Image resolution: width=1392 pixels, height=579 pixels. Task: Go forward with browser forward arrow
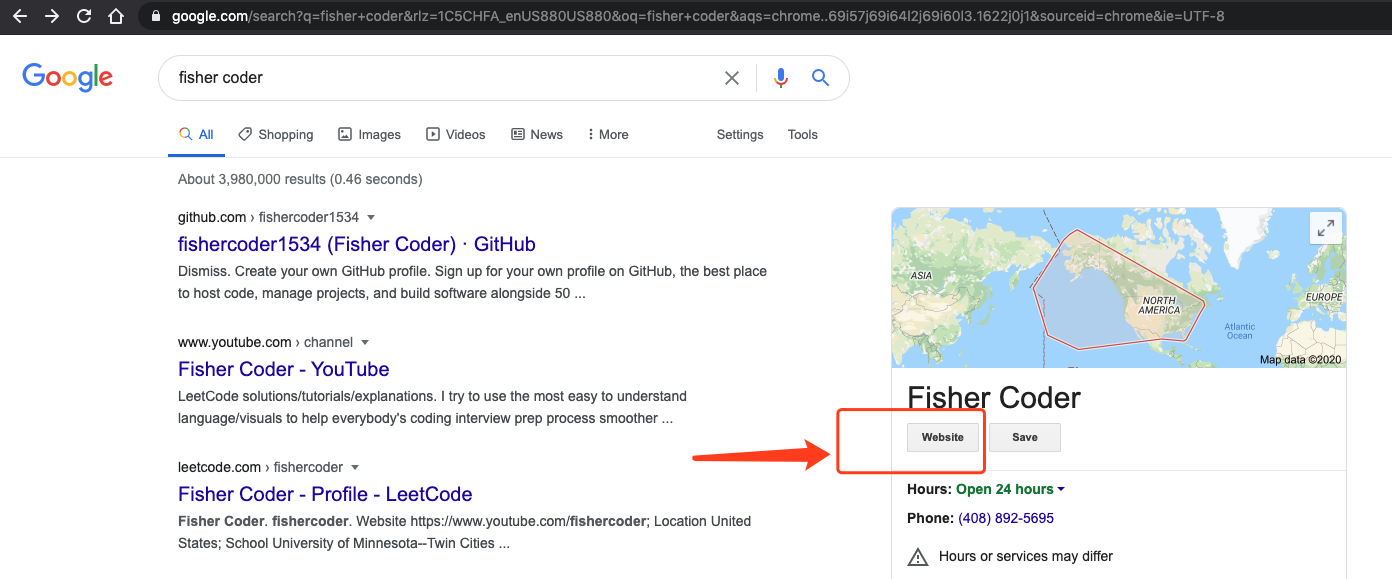point(52,16)
